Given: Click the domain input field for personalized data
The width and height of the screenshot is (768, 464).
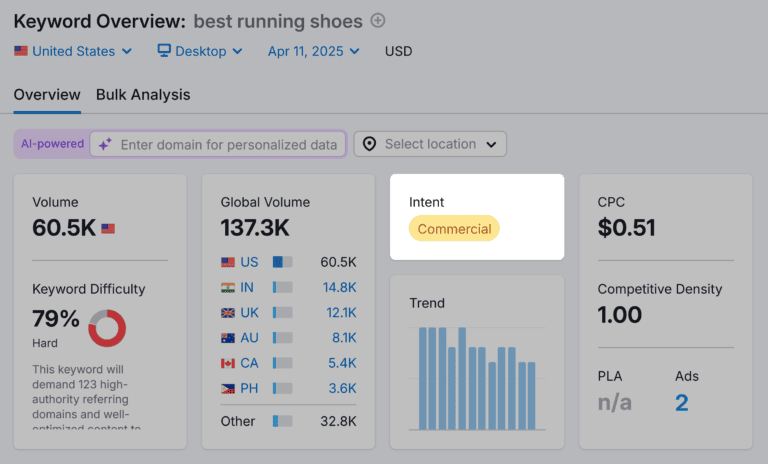Looking at the screenshot, I should [x=218, y=145].
